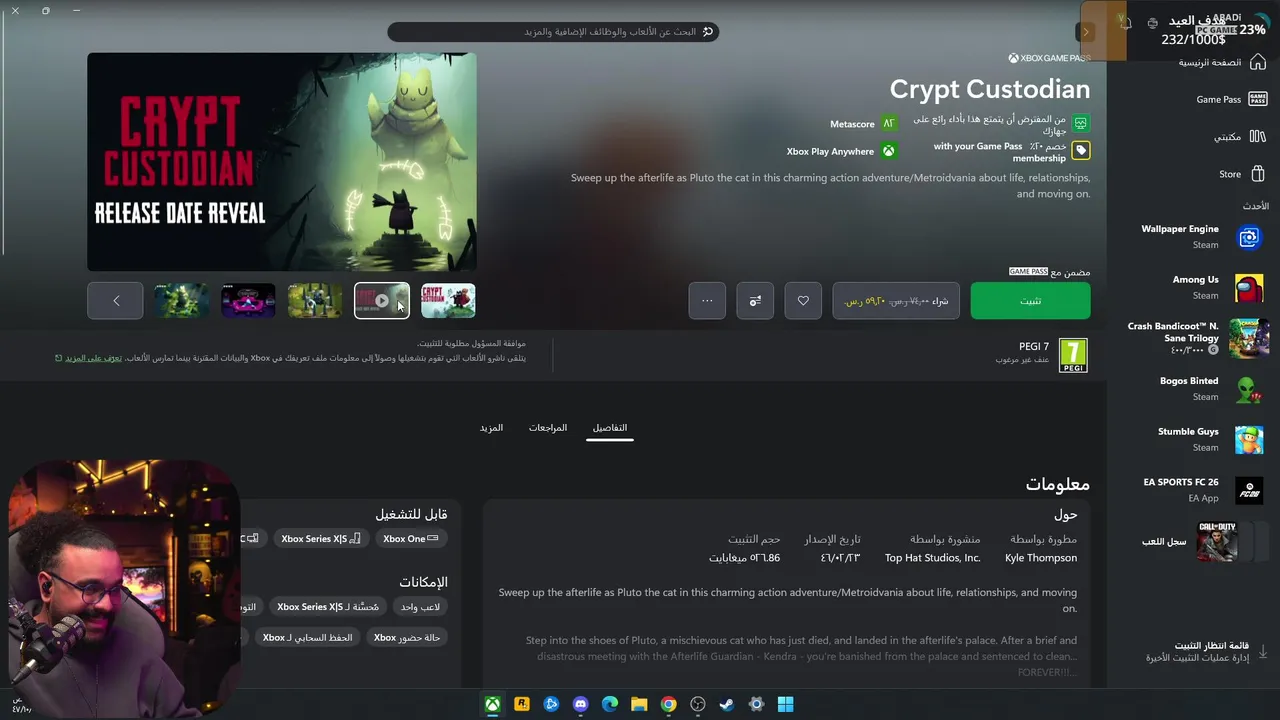This screenshot has height=720, width=1280.
Task: Open Xbox app in taskbar
Action: (x=493, y=704)
